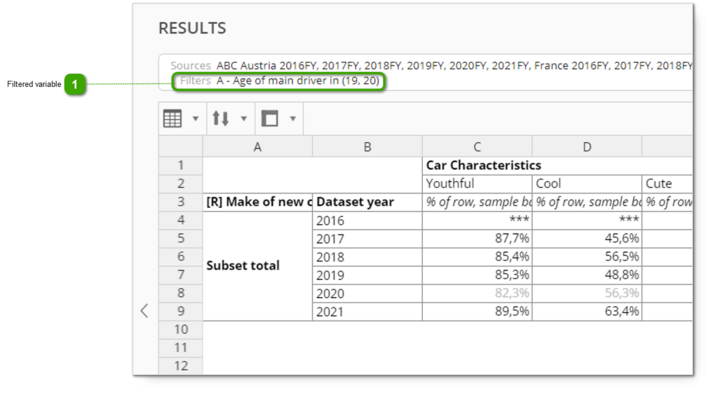Click the 48,8% Cool value
This screenshot has width=711, height=393.
(587, 275)
